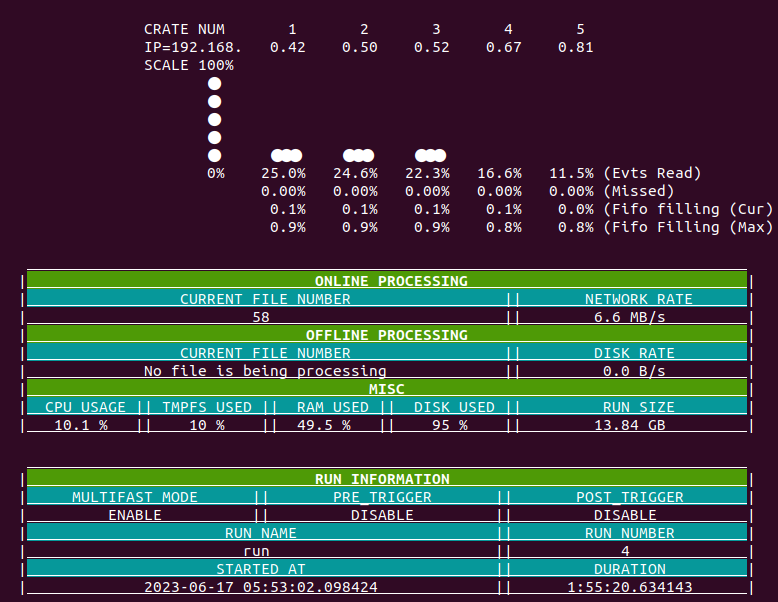Select the OFFLINE PROCESSING section header

(386, 335)
